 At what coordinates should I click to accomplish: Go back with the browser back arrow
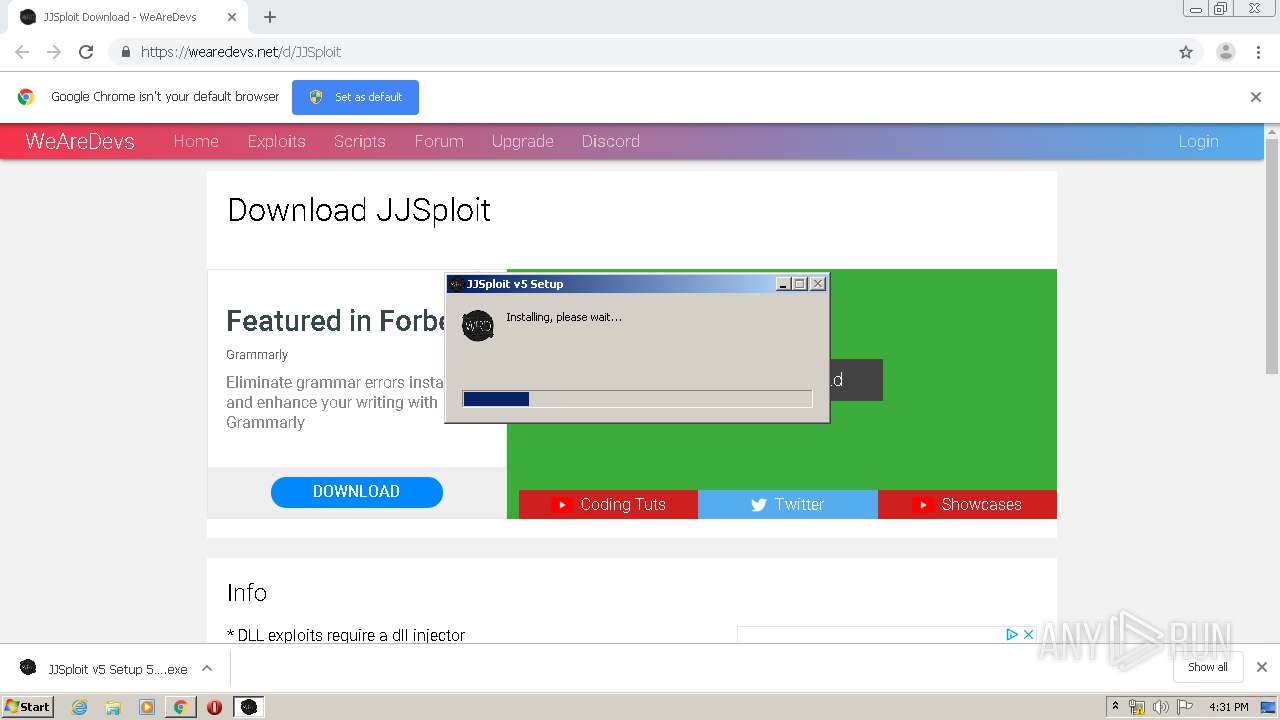click(22, 52)
